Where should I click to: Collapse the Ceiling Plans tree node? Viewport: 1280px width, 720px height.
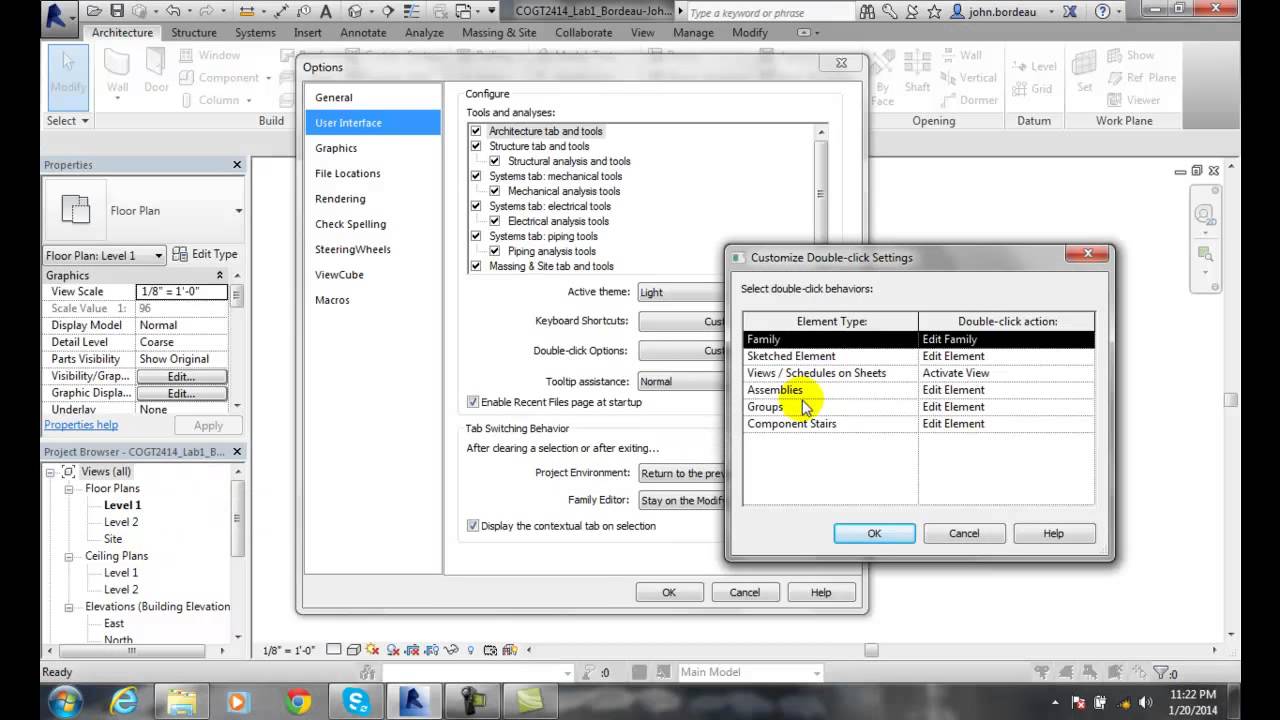pyautogui.click(x=69, y=556)
